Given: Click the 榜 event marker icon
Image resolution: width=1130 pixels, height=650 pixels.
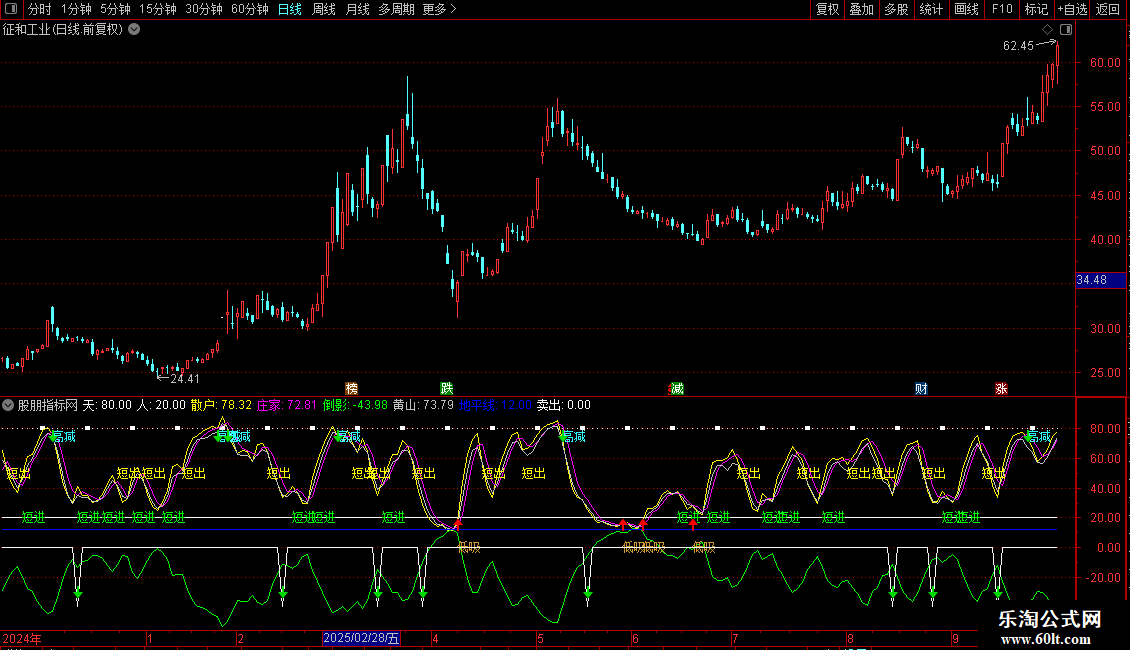Looking at the screenshot, I should click(x=351, y=388).
